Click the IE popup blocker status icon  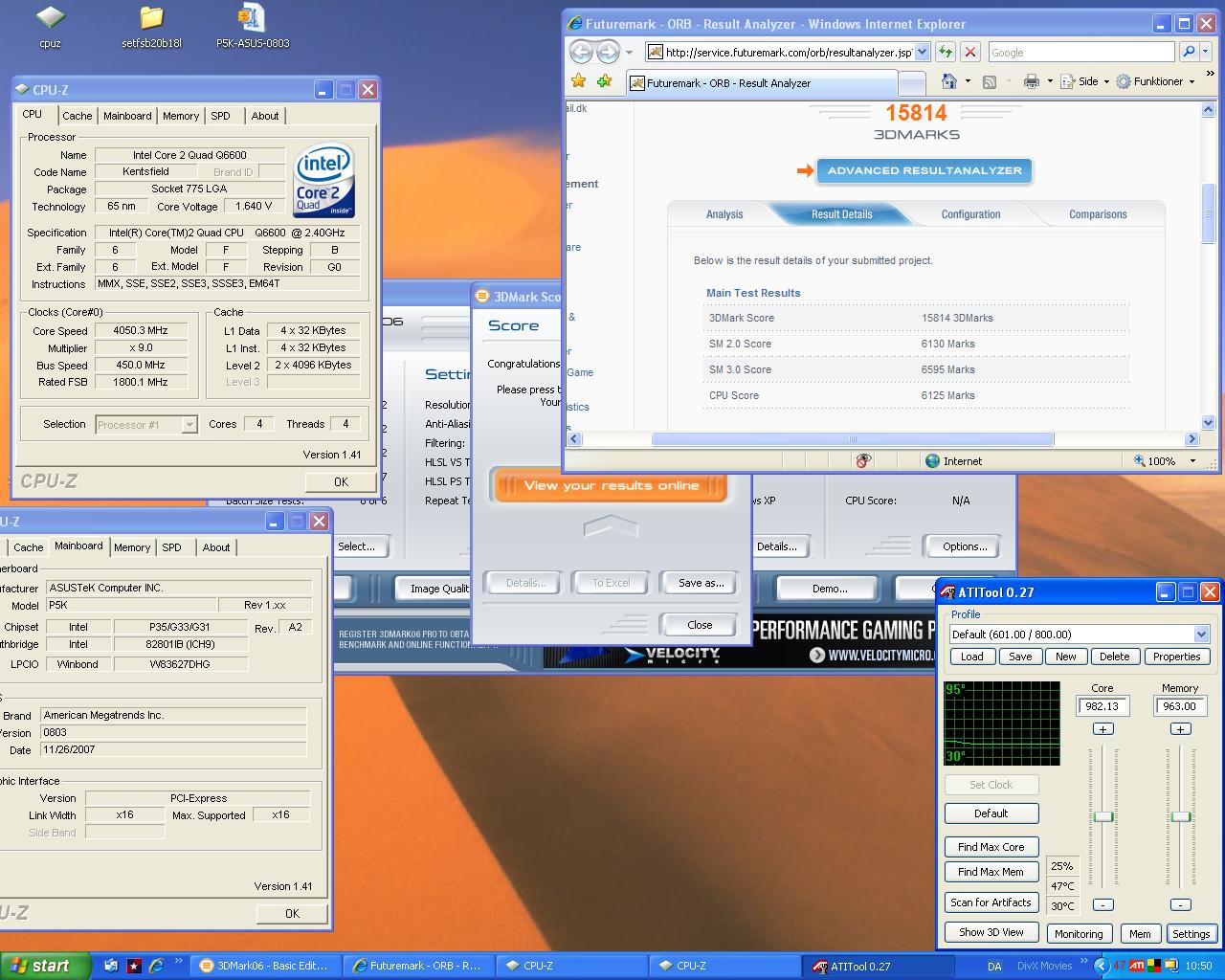[x=863, y=461]
